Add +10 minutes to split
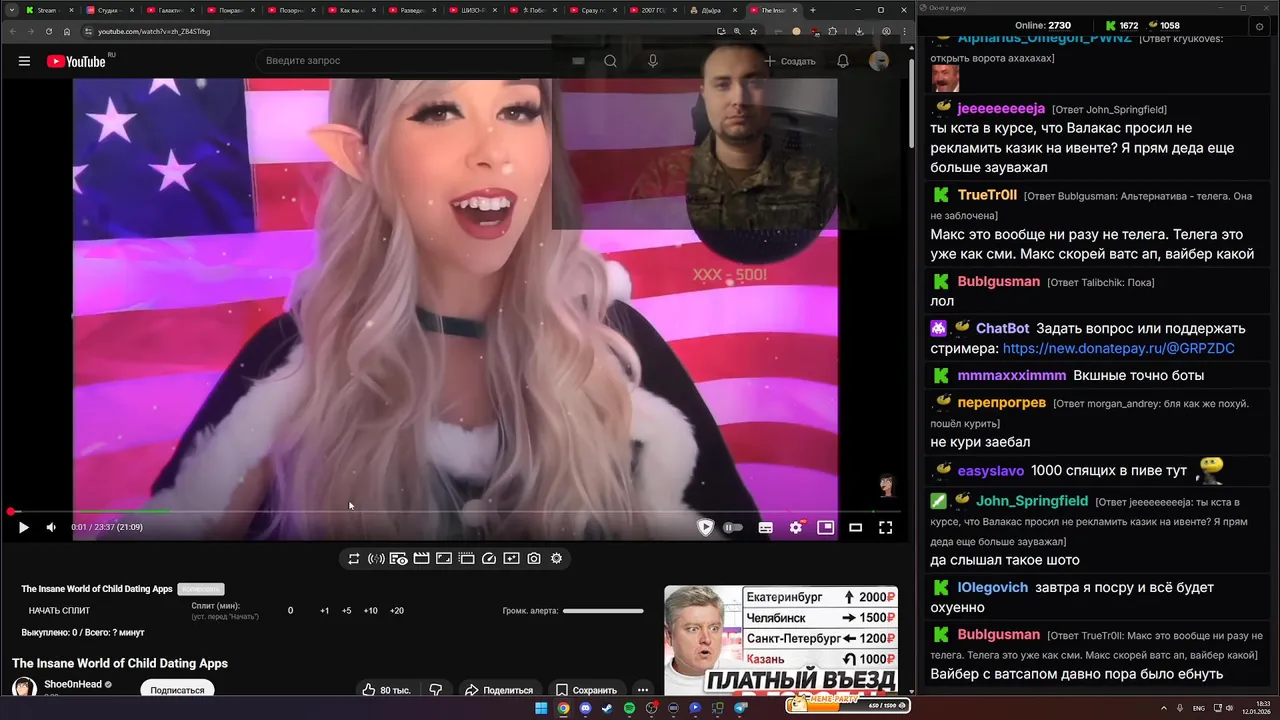1280x720 pixels. point(370,610)
